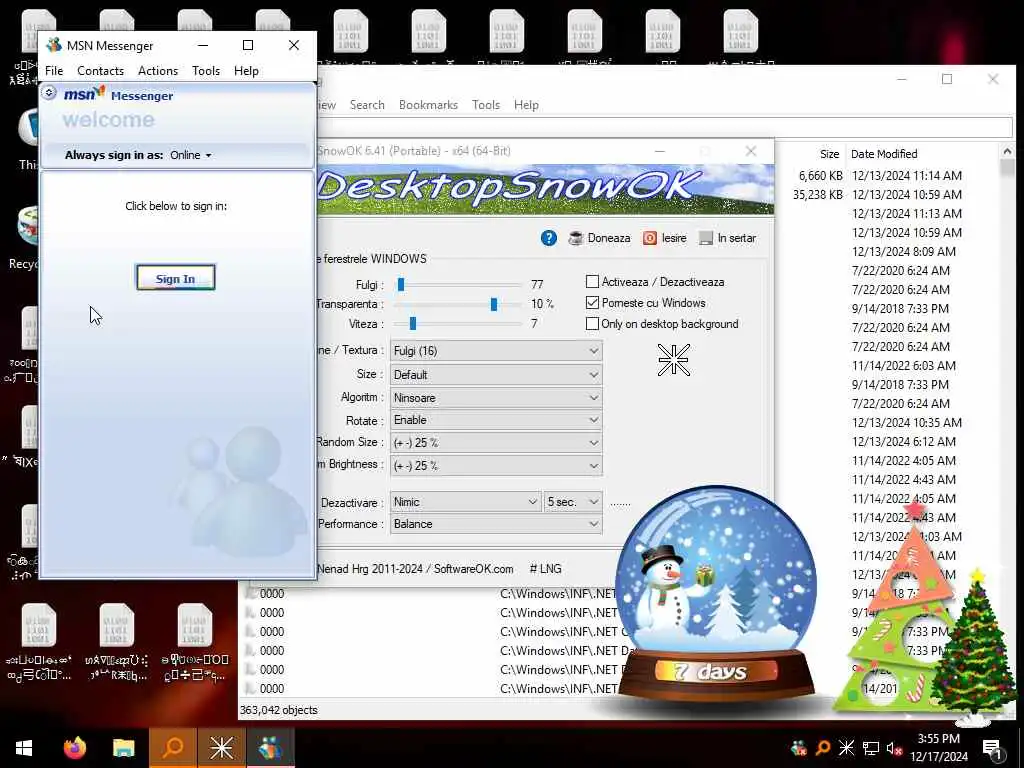Open the Tools menu in MSN Messenger
The height and width of the screenshot is (768, 1024).
pos(206,71)
